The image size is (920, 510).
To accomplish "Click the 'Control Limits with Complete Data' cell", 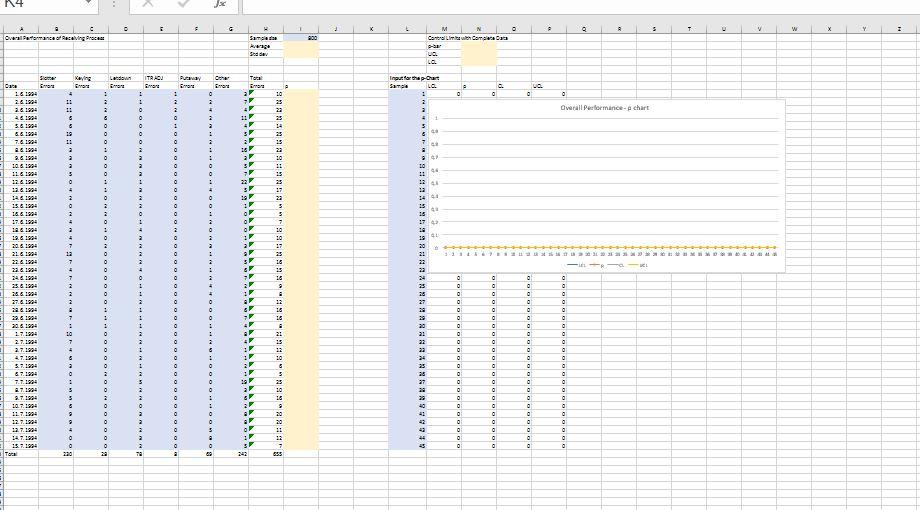I will pos(468,38).
